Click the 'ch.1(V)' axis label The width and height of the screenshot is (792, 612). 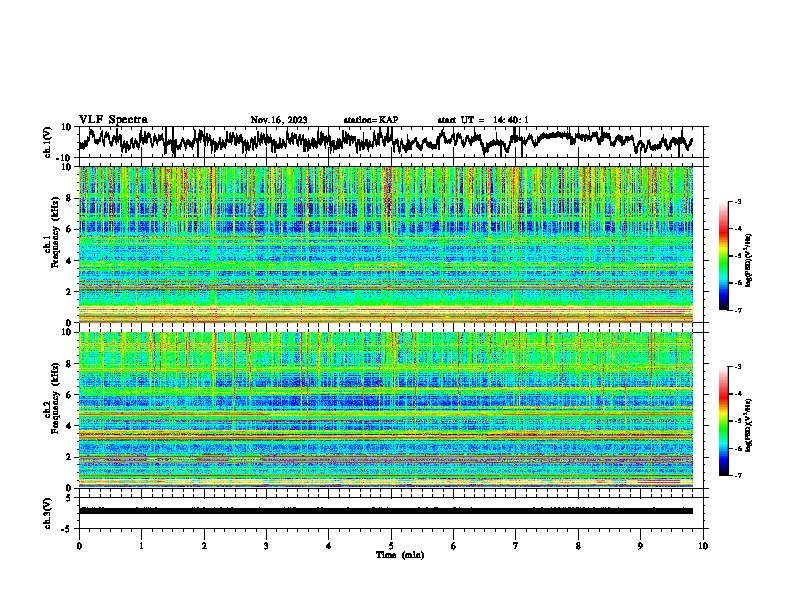[x=48, y=142]
